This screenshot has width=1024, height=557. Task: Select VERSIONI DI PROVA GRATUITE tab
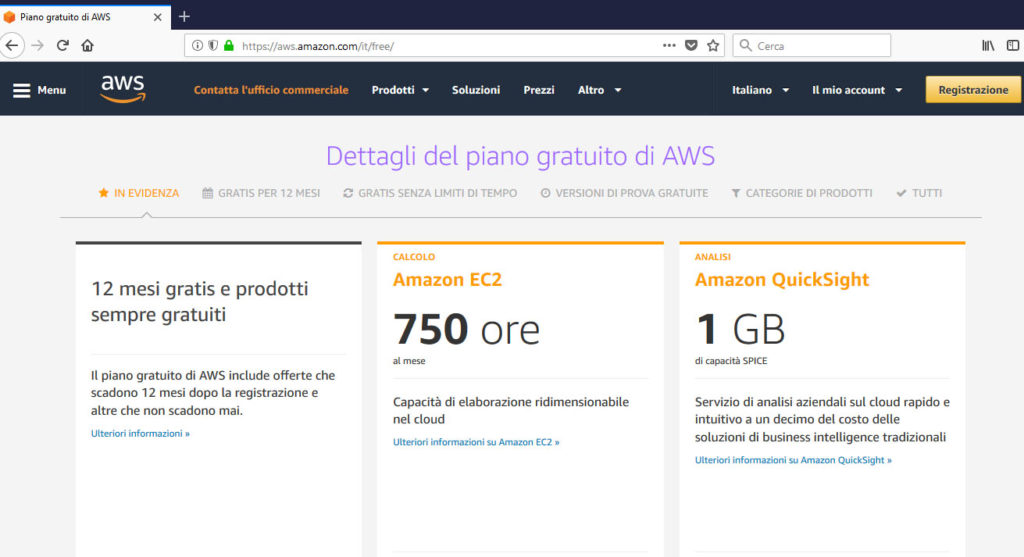point(624,193)
